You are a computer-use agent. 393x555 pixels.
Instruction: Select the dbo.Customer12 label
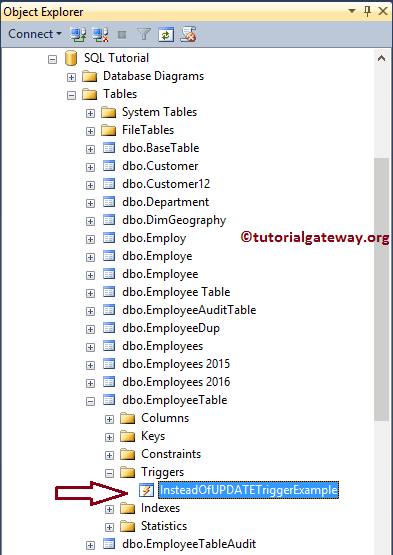[166, 184]
